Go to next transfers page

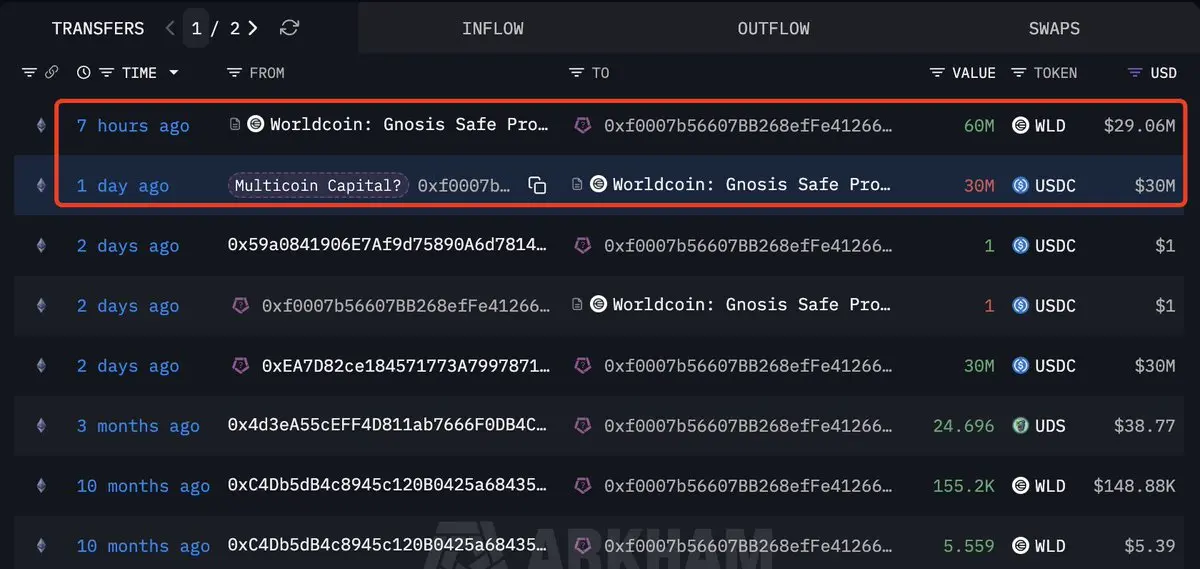click(253, 28)
